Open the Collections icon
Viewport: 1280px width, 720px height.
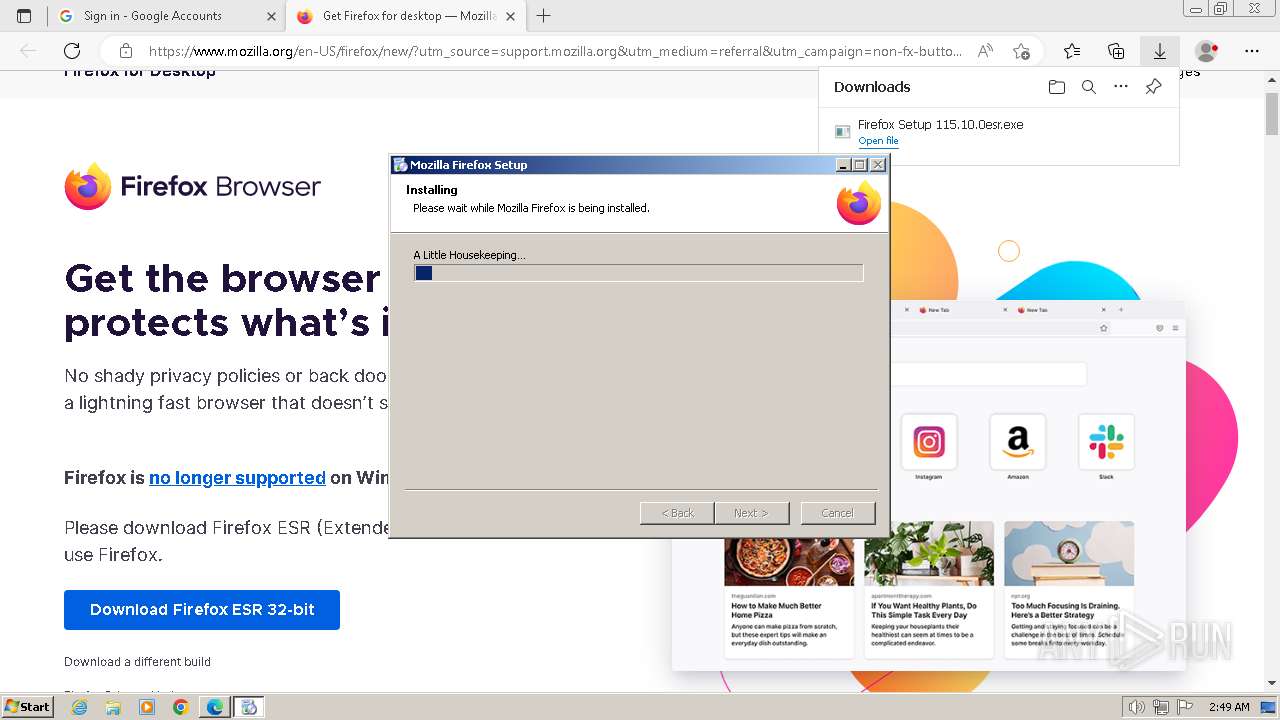(1116, 51)
